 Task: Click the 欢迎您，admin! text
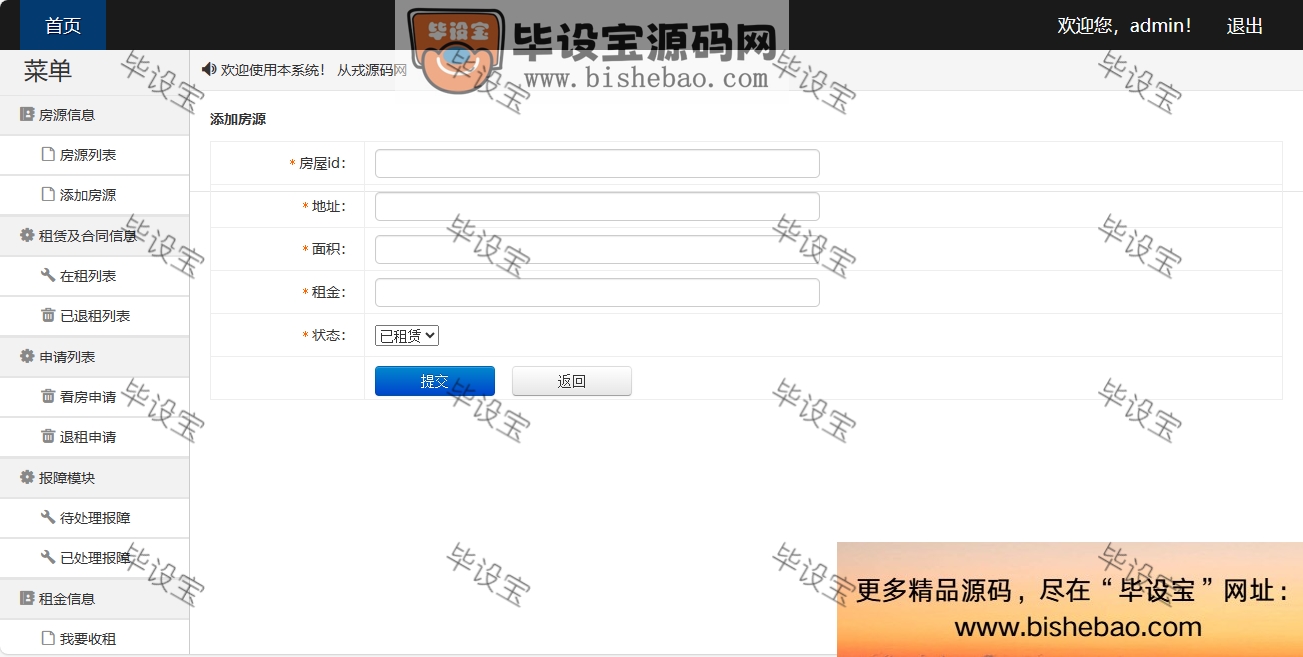tap(1125, 26)
